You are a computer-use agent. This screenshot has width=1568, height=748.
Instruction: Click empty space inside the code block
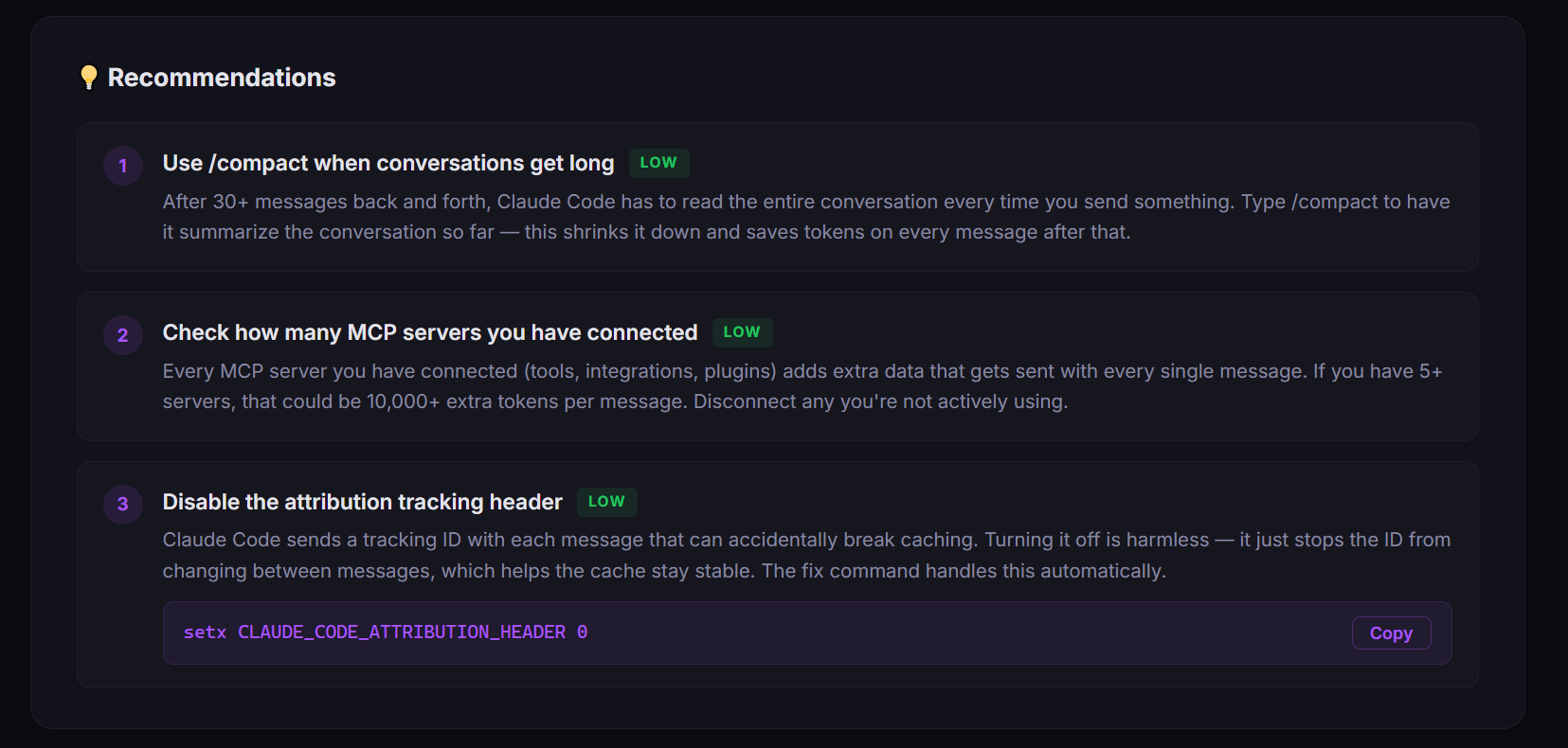pyautogui.click(x=947, y=632)
